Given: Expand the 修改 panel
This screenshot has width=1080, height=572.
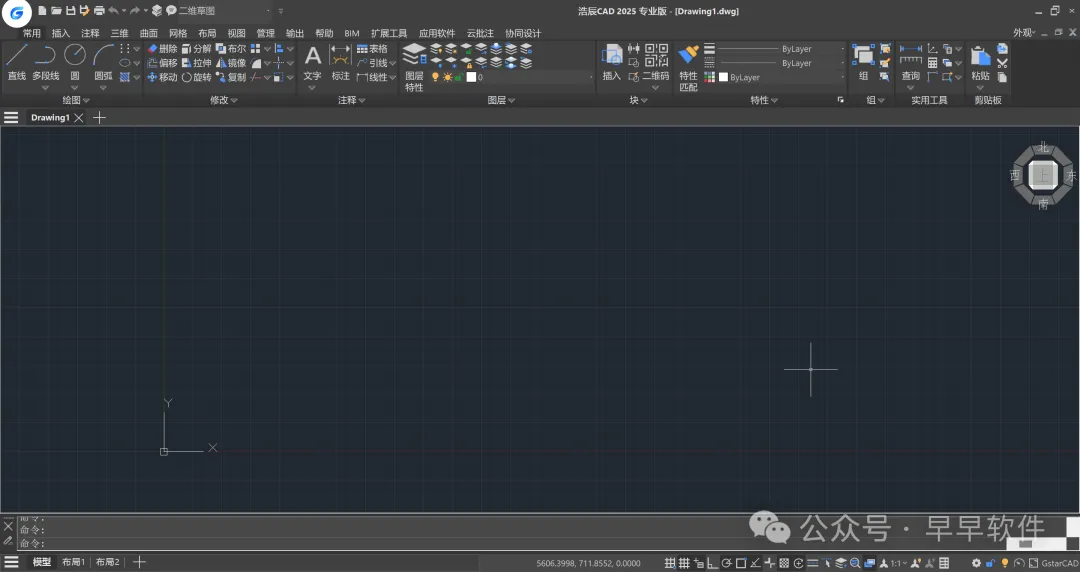Looking at the screenshot, I should coord(223,100).
